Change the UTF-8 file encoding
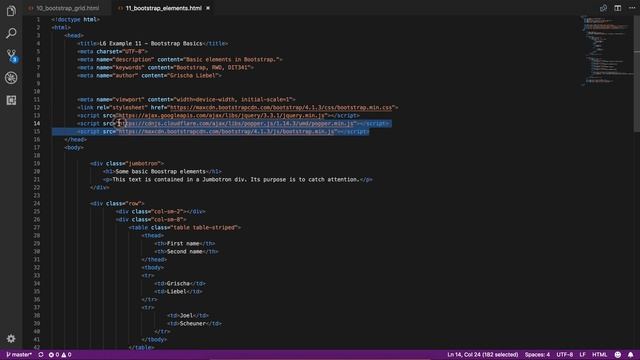This screenshot has height=360, width=640. coord(565,355)
